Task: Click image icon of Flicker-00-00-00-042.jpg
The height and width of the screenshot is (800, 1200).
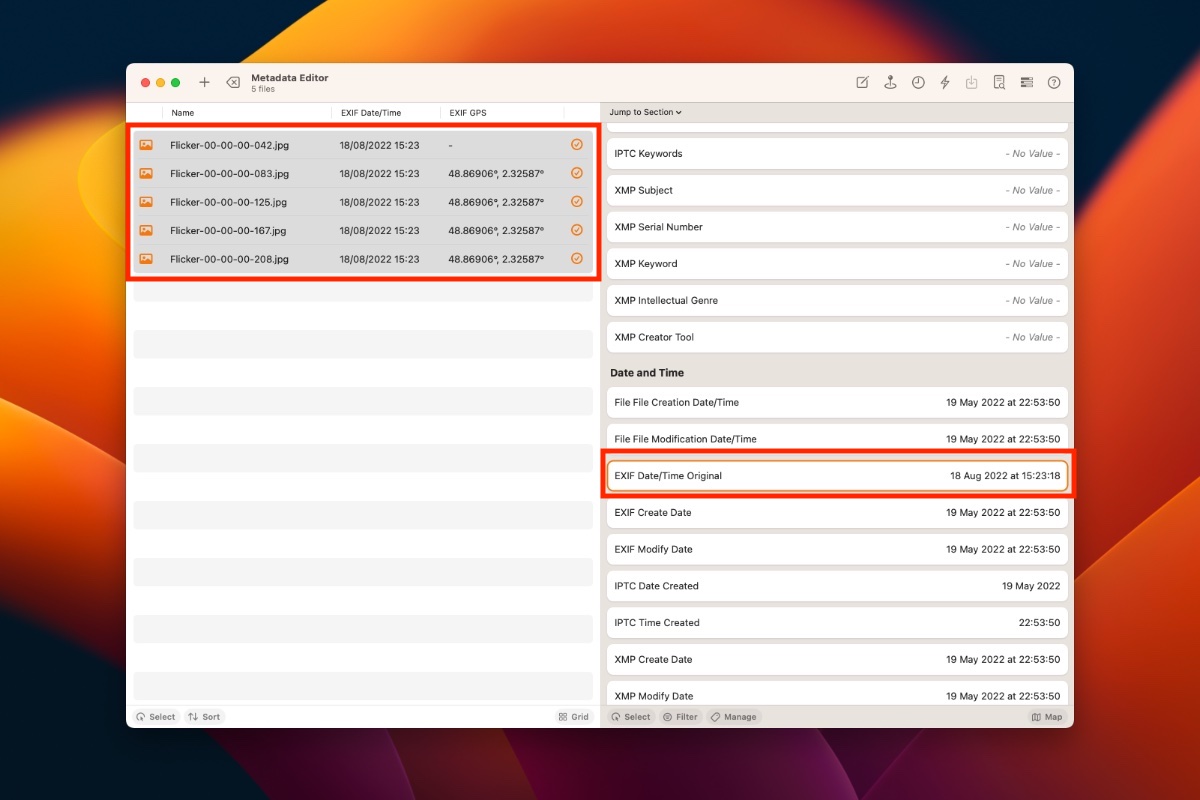Action: [x=146, y=145]
